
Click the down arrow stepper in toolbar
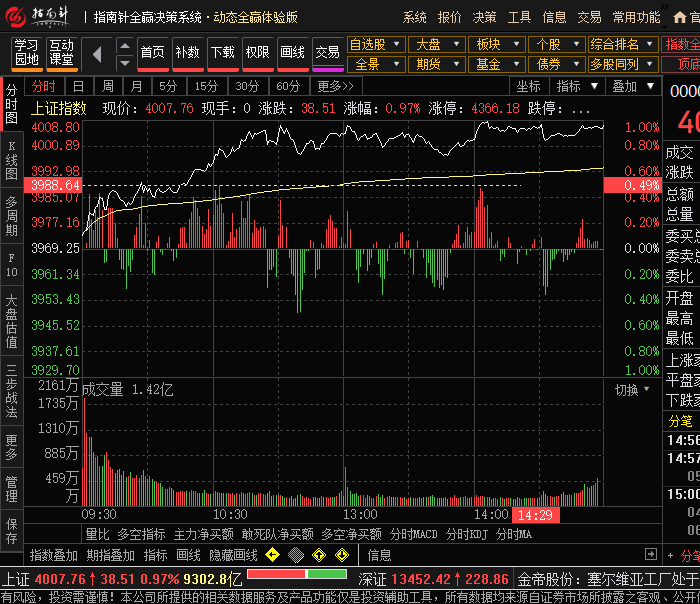[125, 63]
